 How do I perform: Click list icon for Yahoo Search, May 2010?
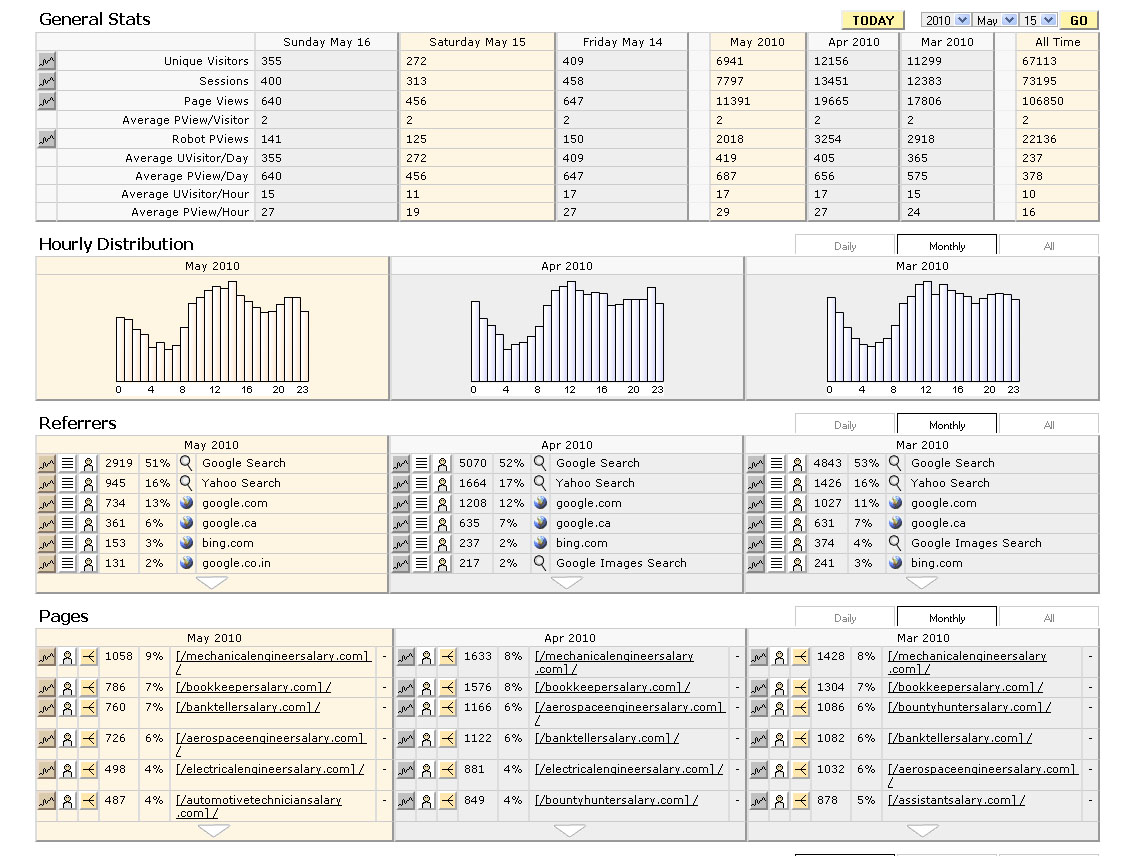(68, 484)
